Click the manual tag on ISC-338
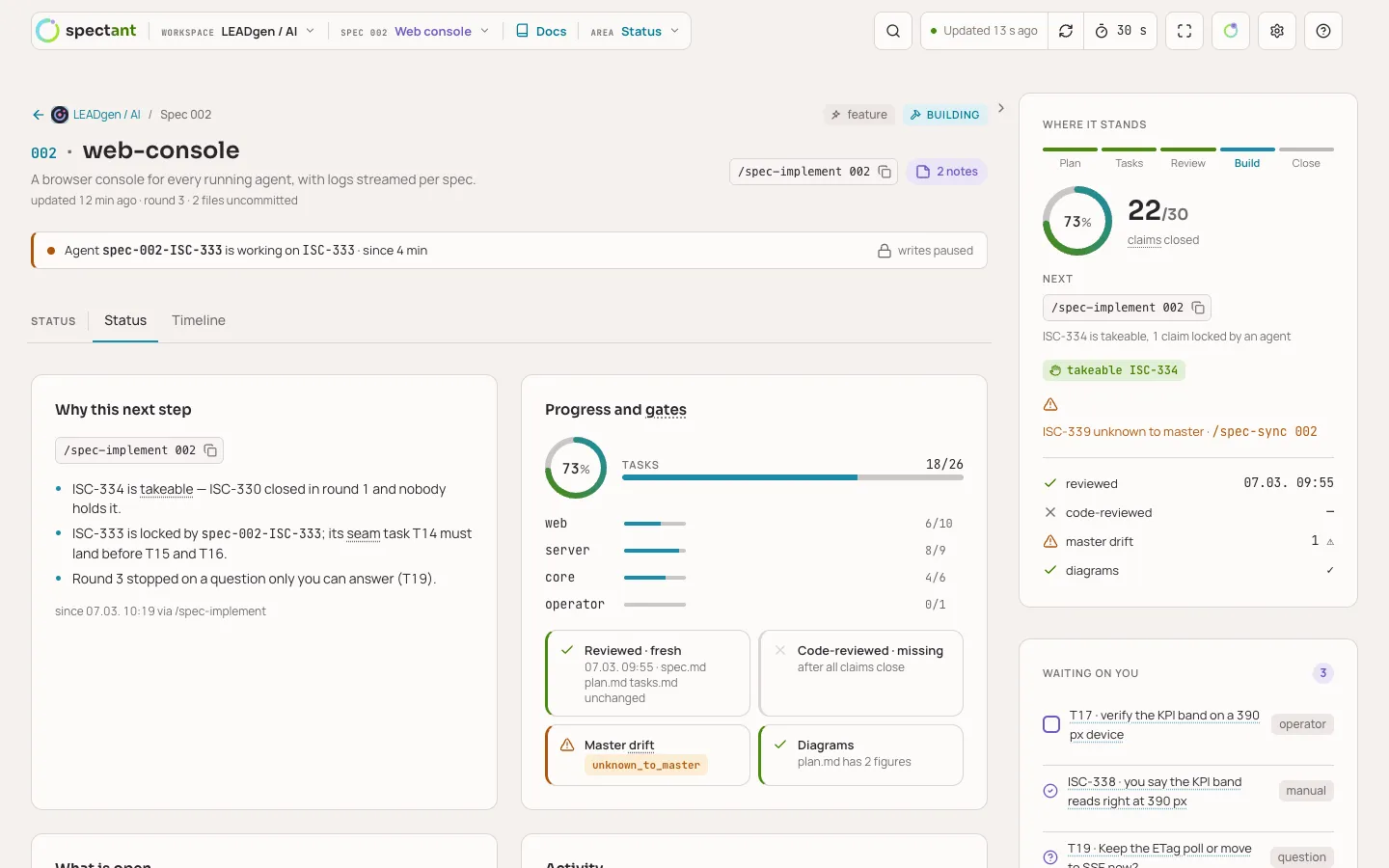 point(1306,791)
